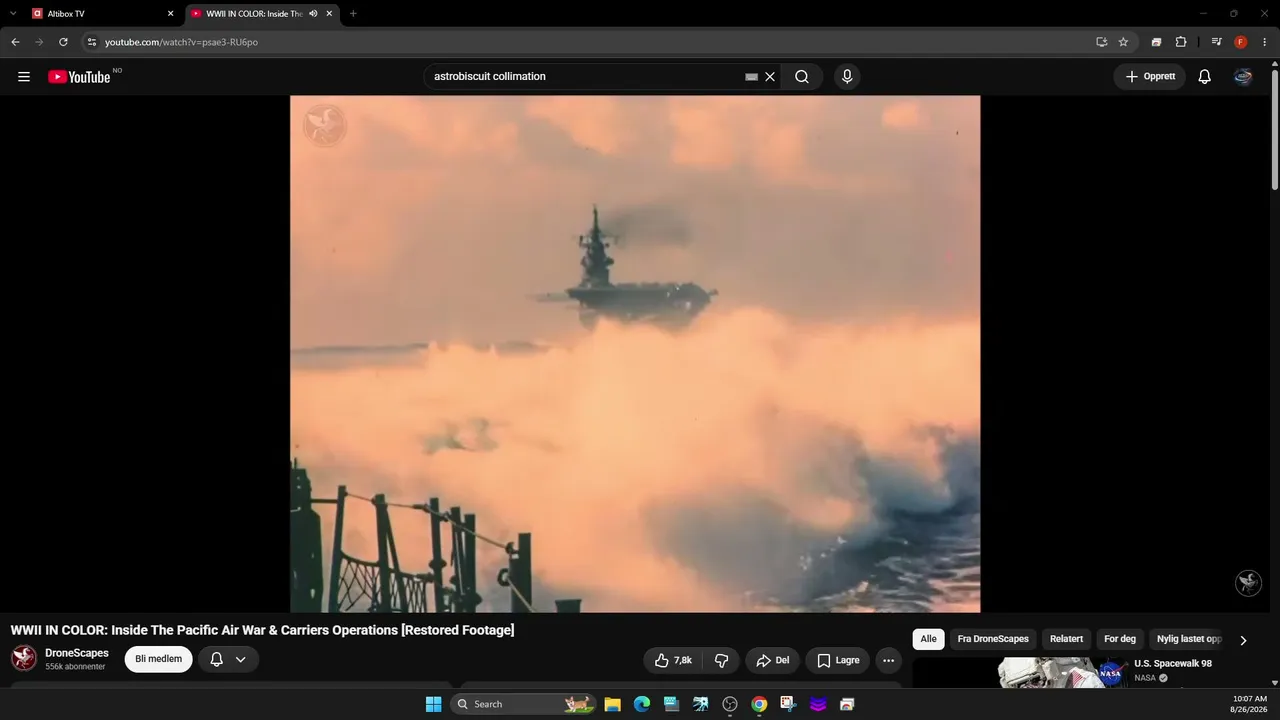This screenshot has width=1280, height=720.
Task: Open the Chrome three-dot menu
Action: pyautogui.click(x=1265, y=42)
